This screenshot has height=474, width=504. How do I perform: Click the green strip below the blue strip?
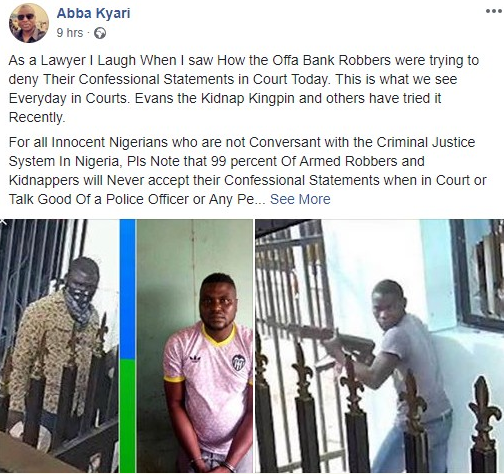pyautogui.click(x=128, y=416)
